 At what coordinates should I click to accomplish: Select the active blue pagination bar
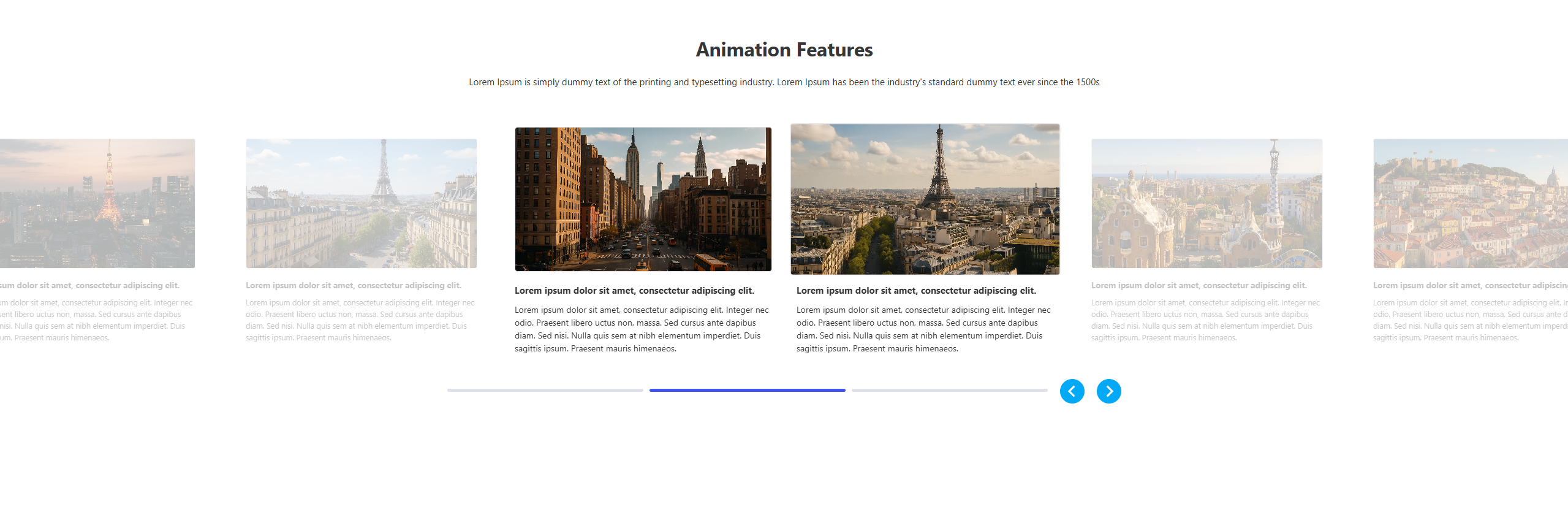pos(747,390)
